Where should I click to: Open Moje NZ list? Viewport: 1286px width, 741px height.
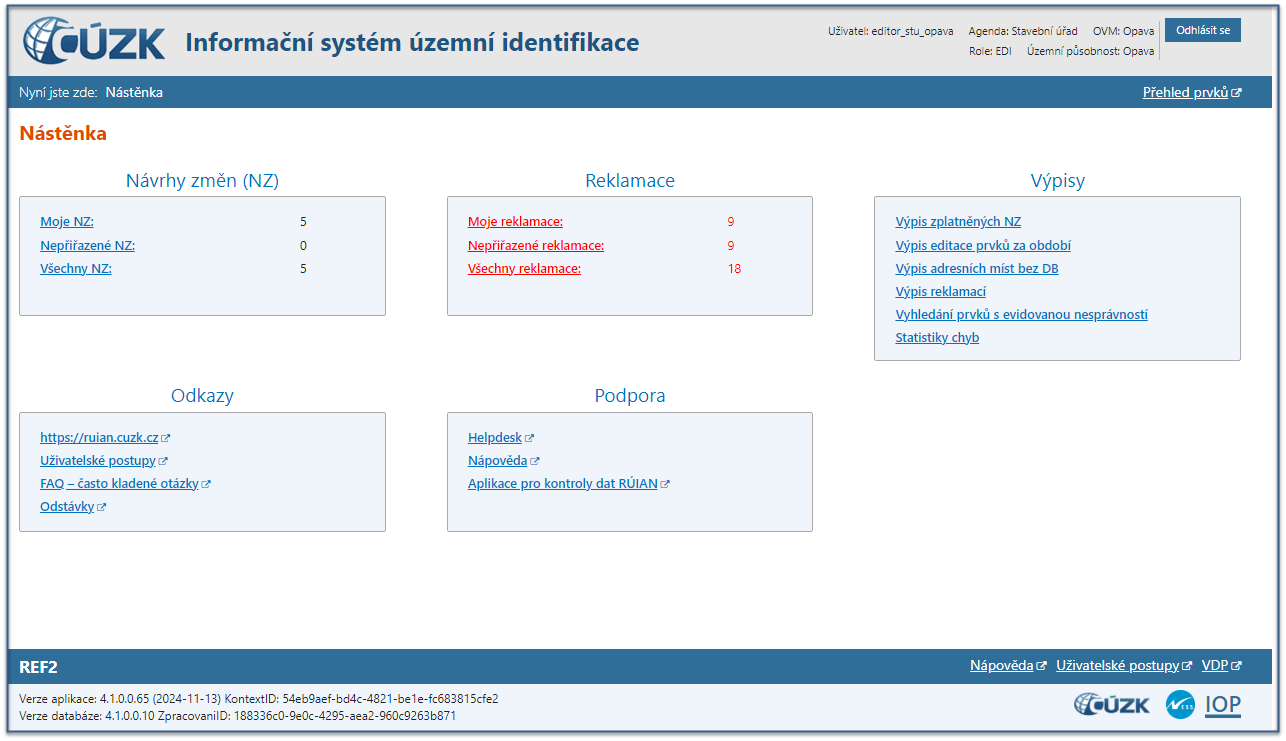click(x=67, y=222)
